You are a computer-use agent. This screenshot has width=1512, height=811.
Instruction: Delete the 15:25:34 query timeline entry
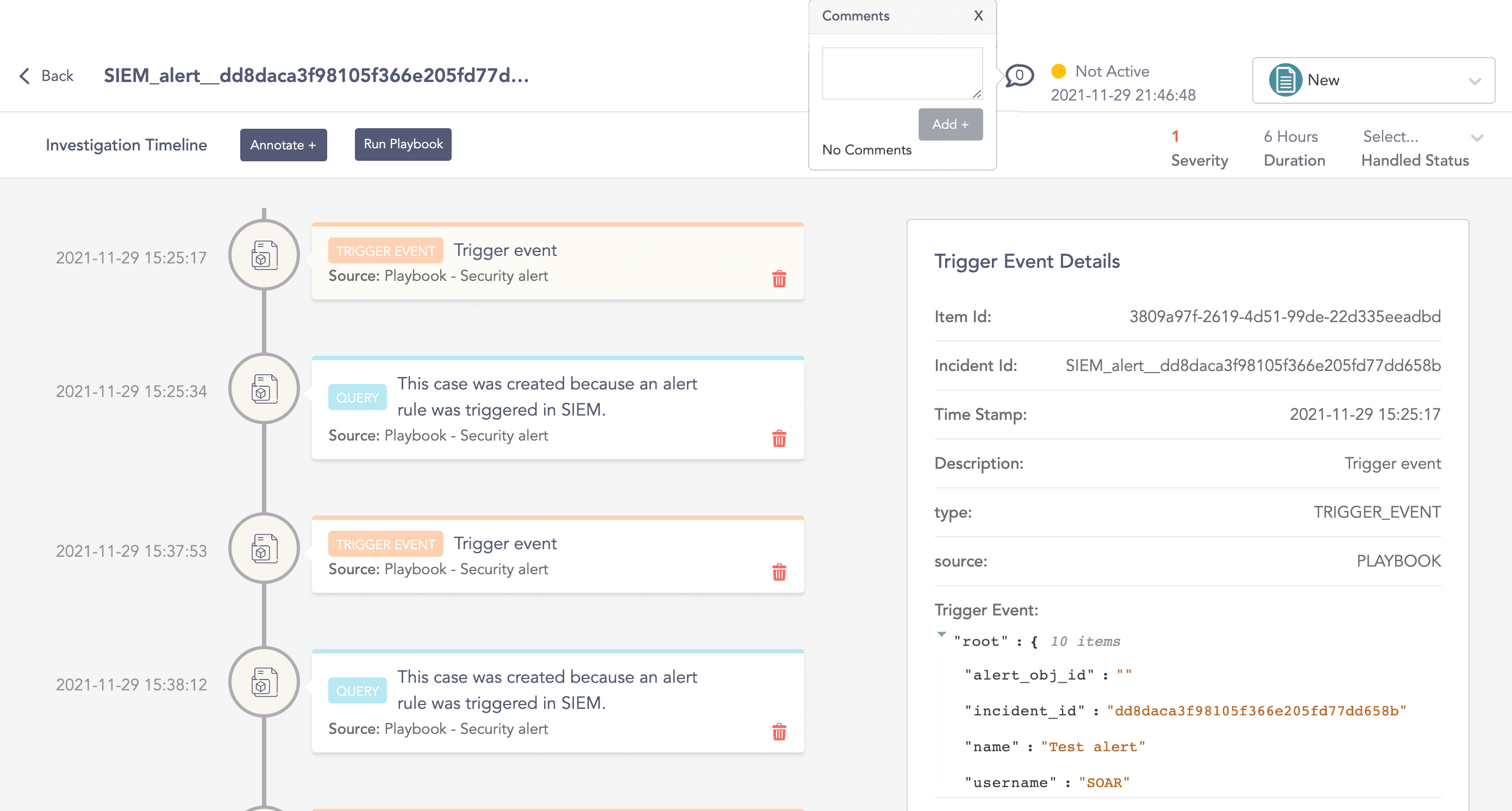tap(779, 438)
